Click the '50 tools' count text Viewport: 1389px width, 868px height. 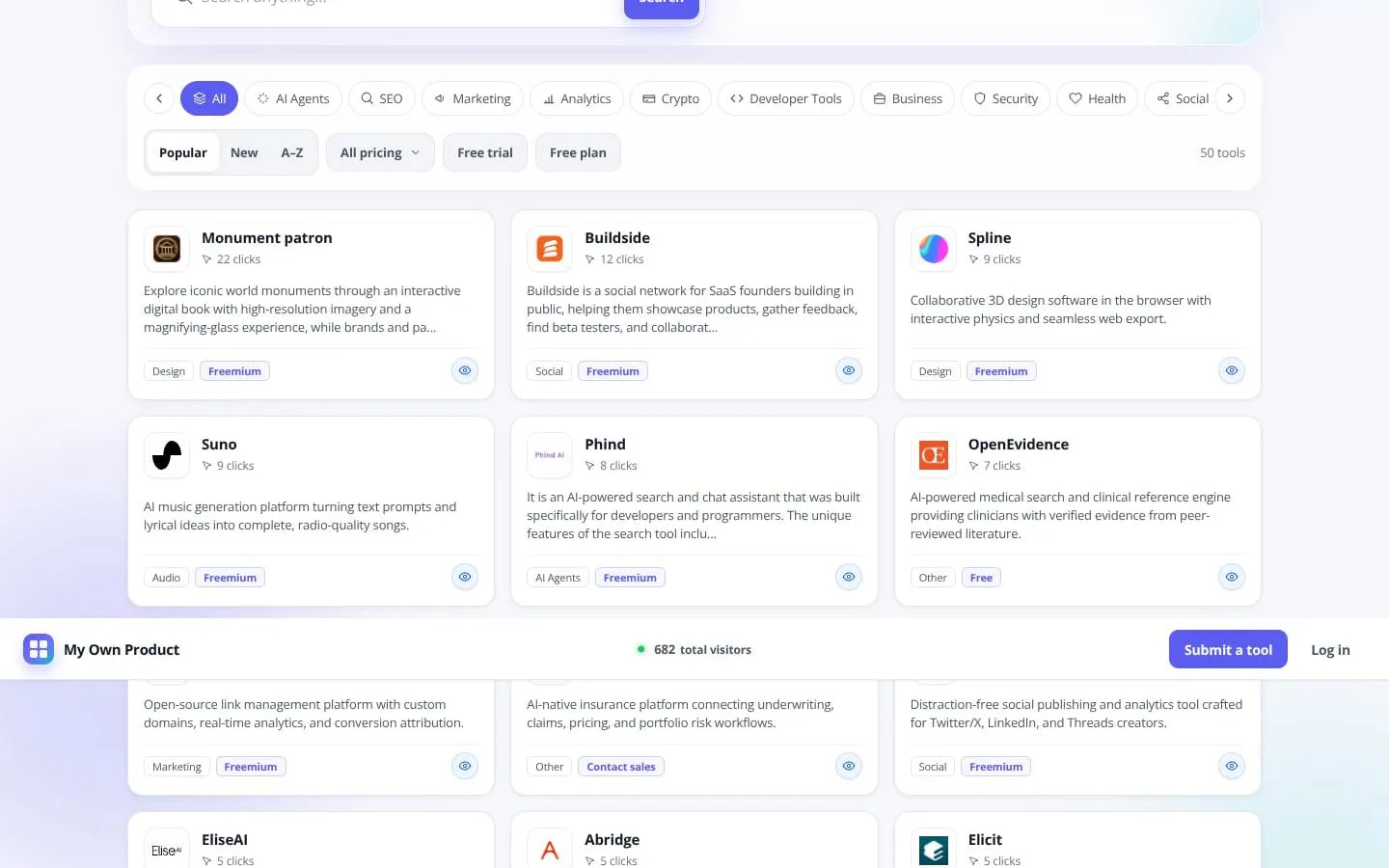pyautogui.click(x=1222, y=152)
